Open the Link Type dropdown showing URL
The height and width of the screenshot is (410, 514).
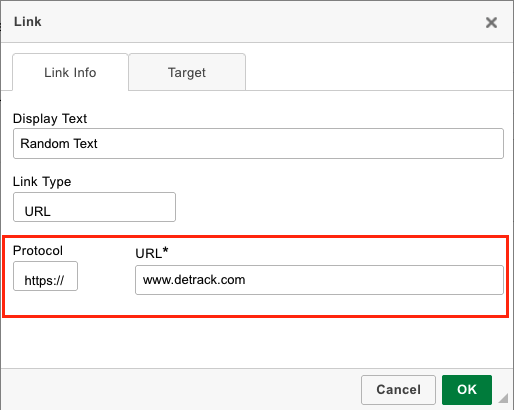(x=94, y=207)
